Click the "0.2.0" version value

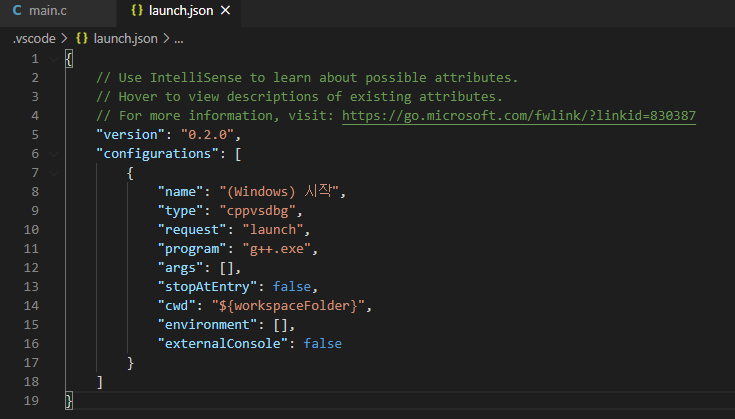pos(207,135)
